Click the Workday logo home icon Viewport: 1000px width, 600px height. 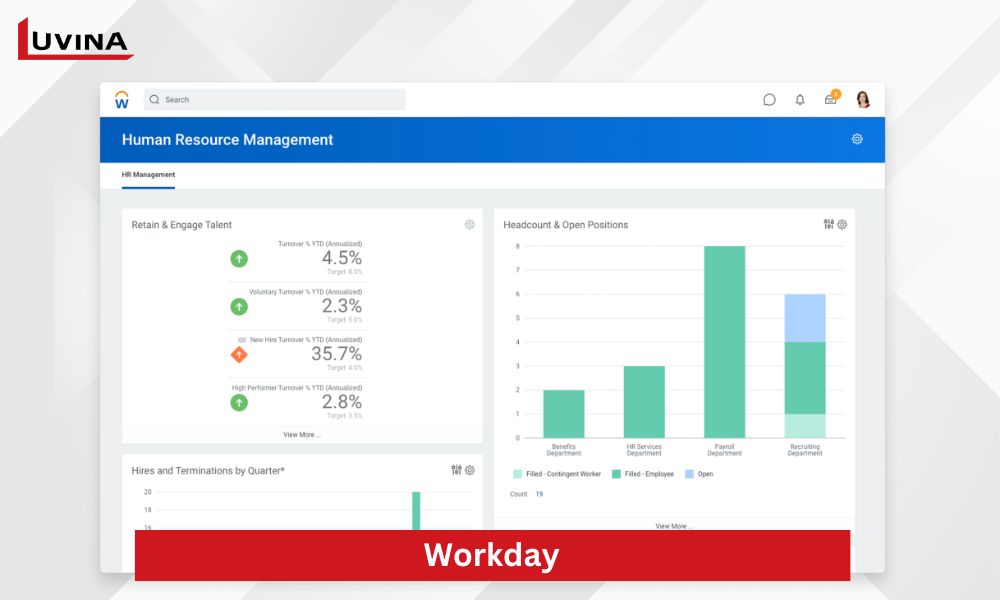[x=122, y=100]
